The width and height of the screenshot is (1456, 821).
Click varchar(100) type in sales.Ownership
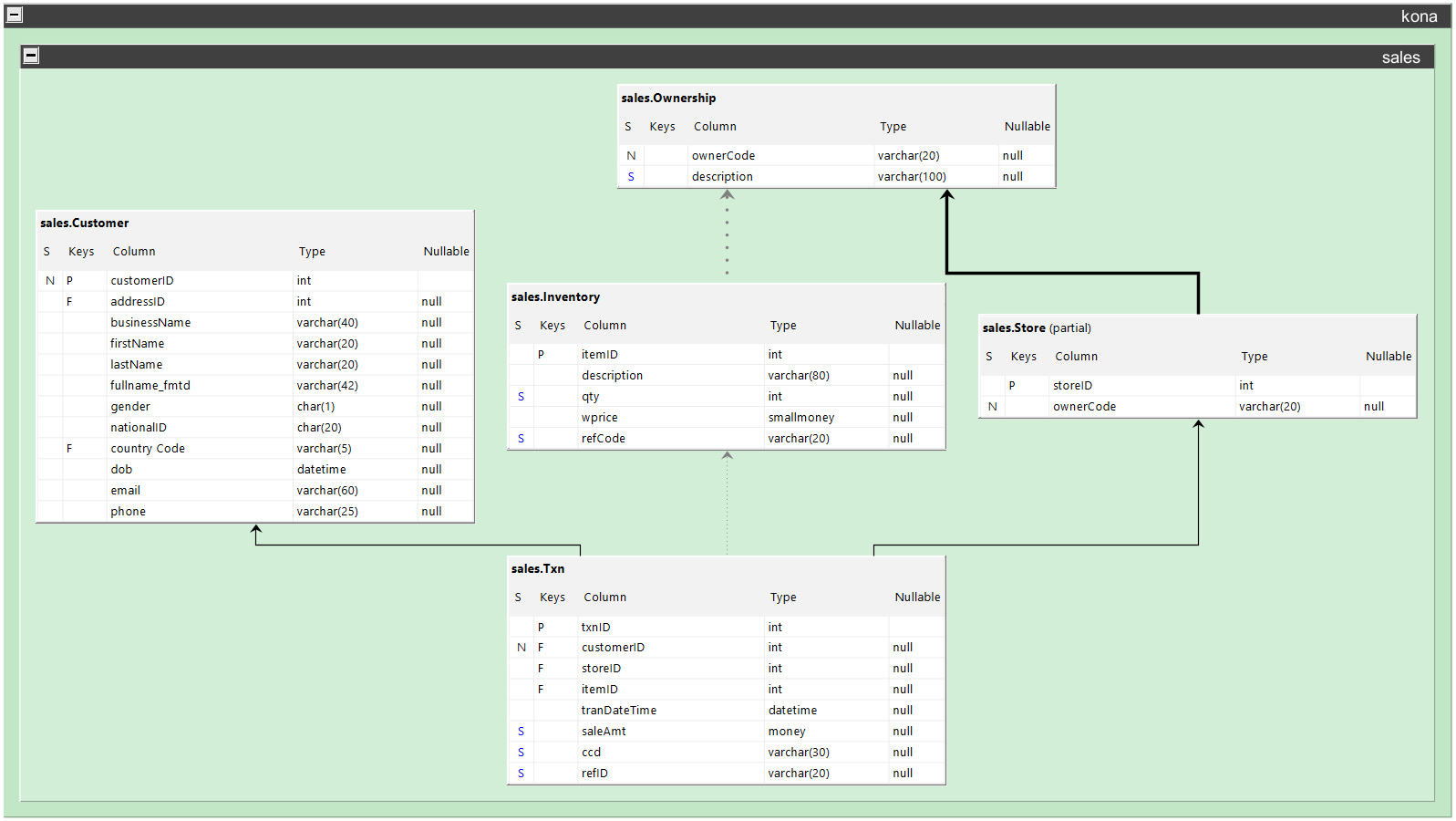pos(912,176)
